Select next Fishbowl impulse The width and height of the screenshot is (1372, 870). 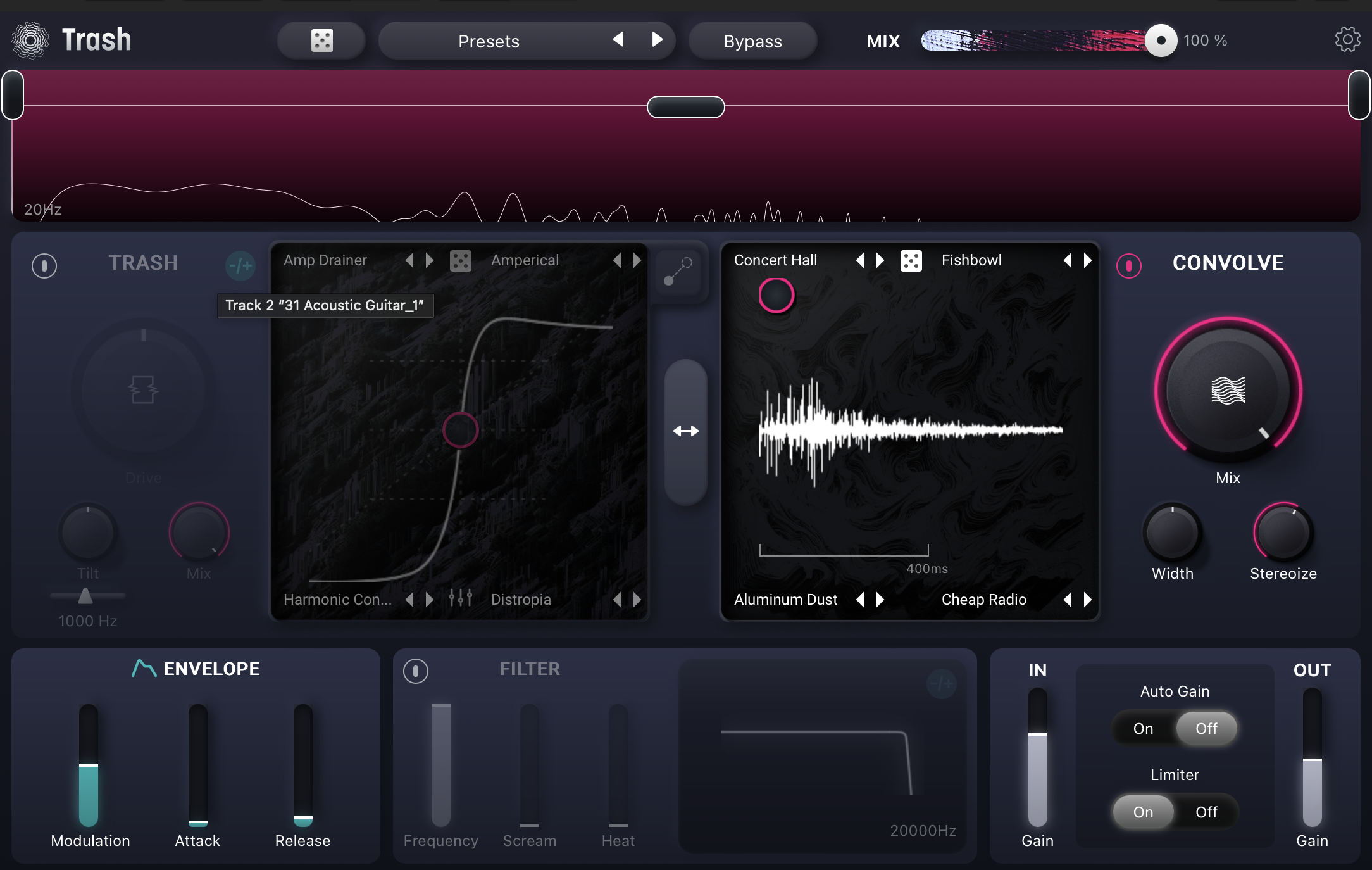[1088, 260]
